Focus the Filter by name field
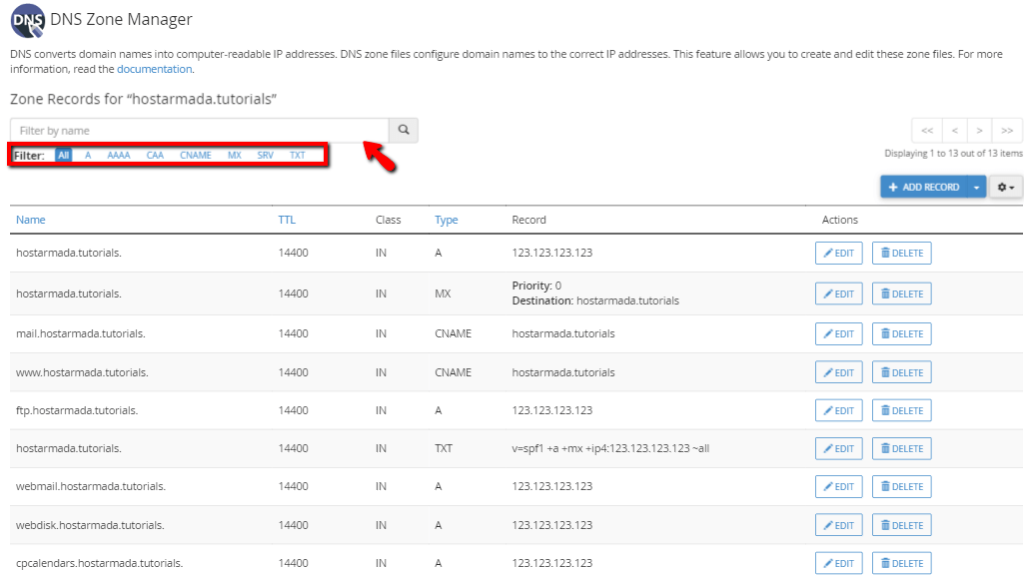 (200, 130)
